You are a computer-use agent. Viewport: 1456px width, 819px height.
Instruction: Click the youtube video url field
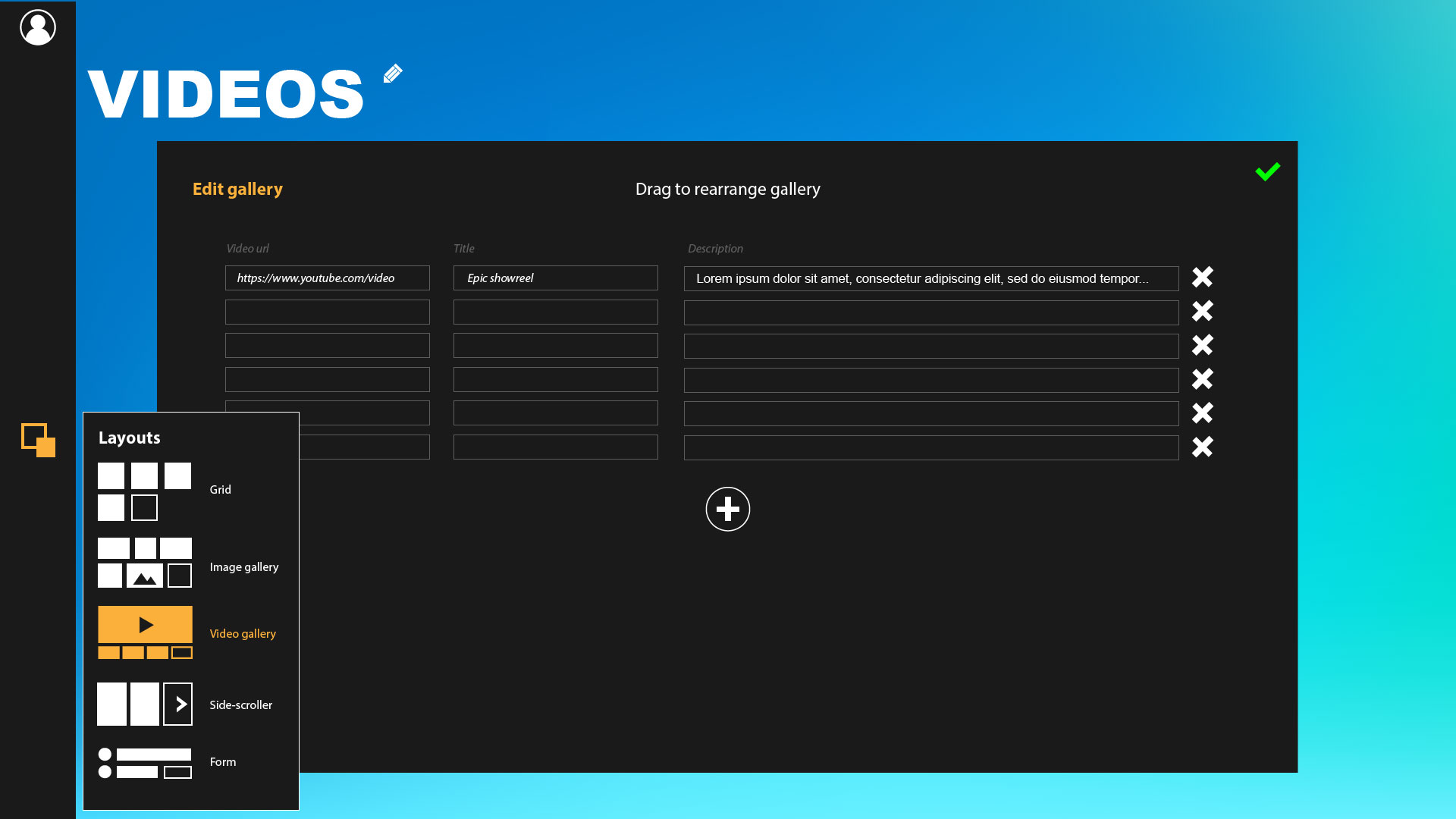coord(328,278)
